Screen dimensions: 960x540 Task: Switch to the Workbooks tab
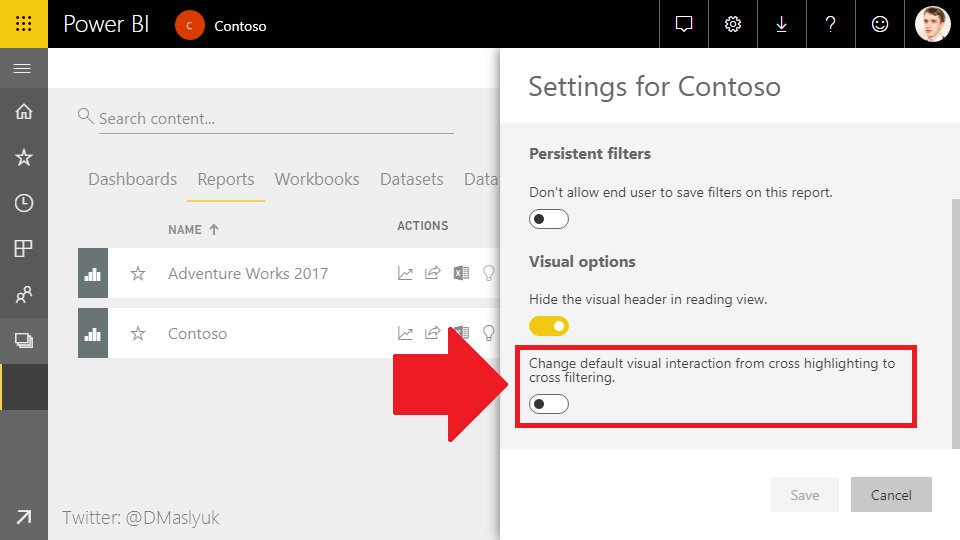[x=317, y=179]
